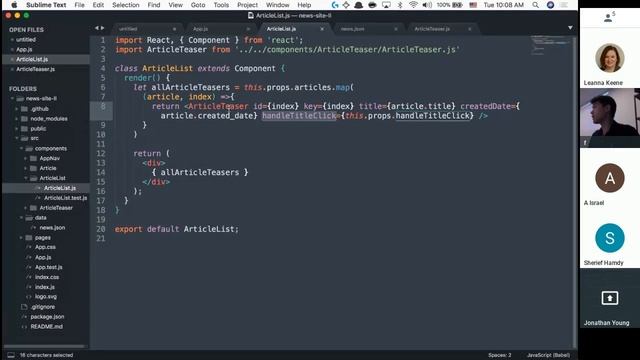Open ArticleList.test.js in the sidebar

[x=65, y=198]
